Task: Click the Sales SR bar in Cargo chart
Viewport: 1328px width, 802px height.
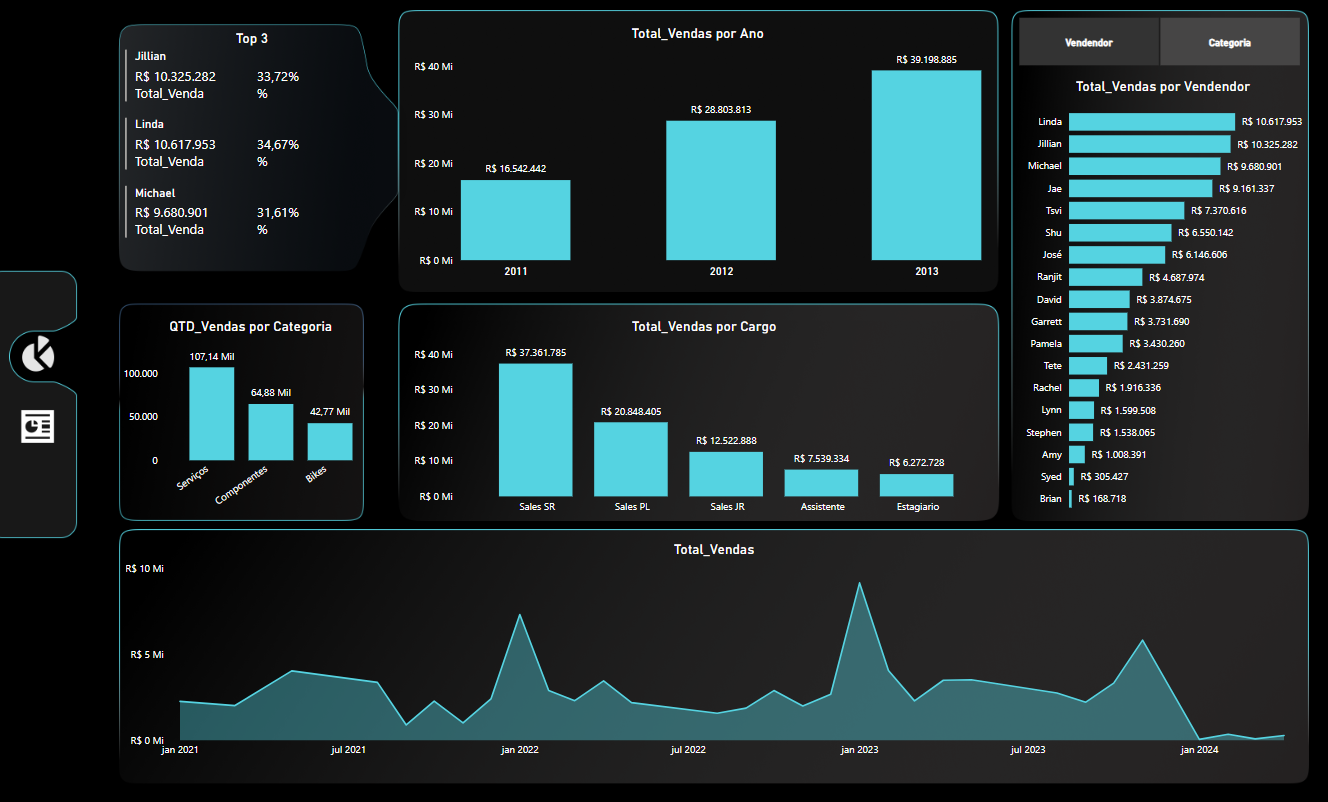Action: 536,430
